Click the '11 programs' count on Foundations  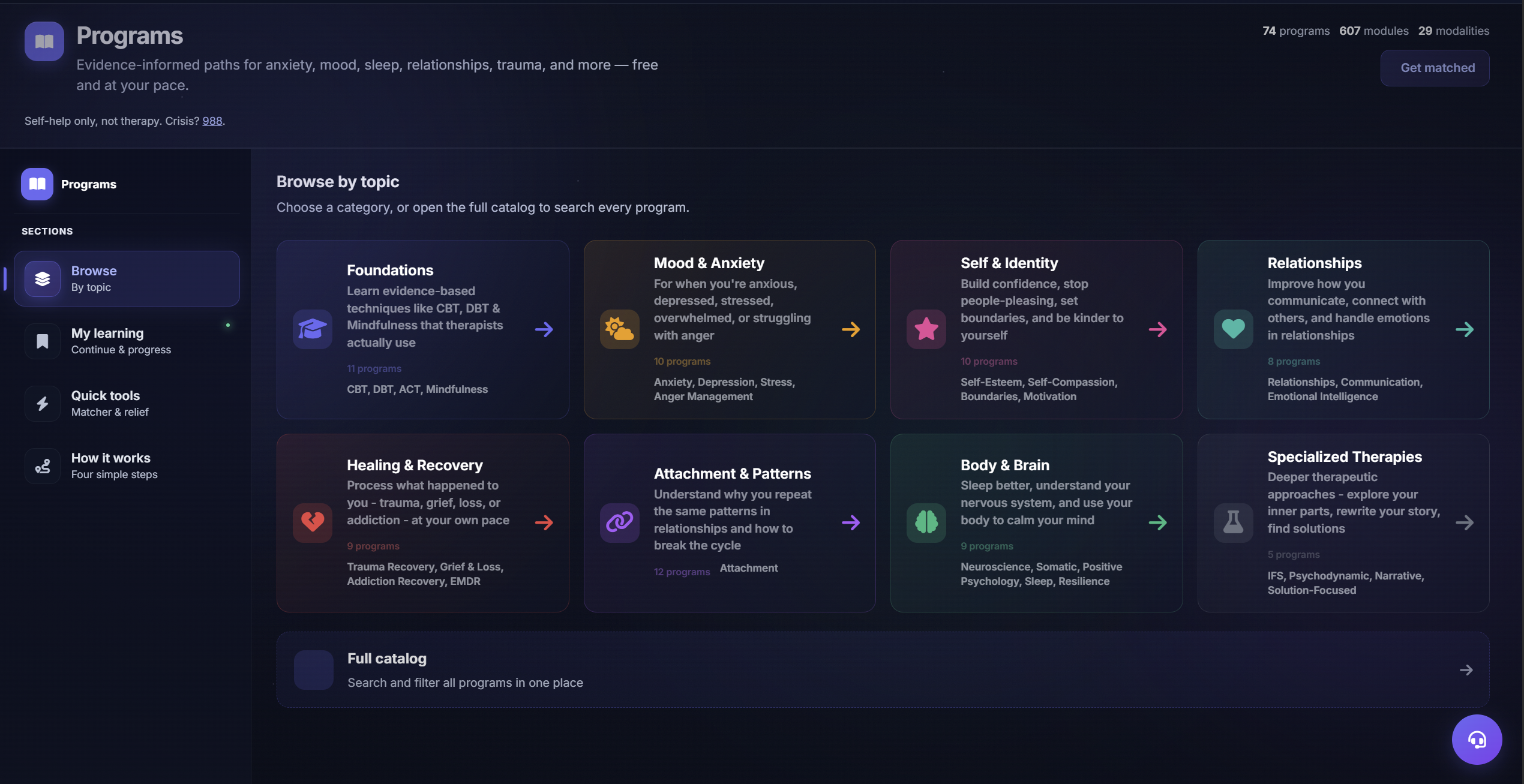pyautogui.click(x=374, y=369)
